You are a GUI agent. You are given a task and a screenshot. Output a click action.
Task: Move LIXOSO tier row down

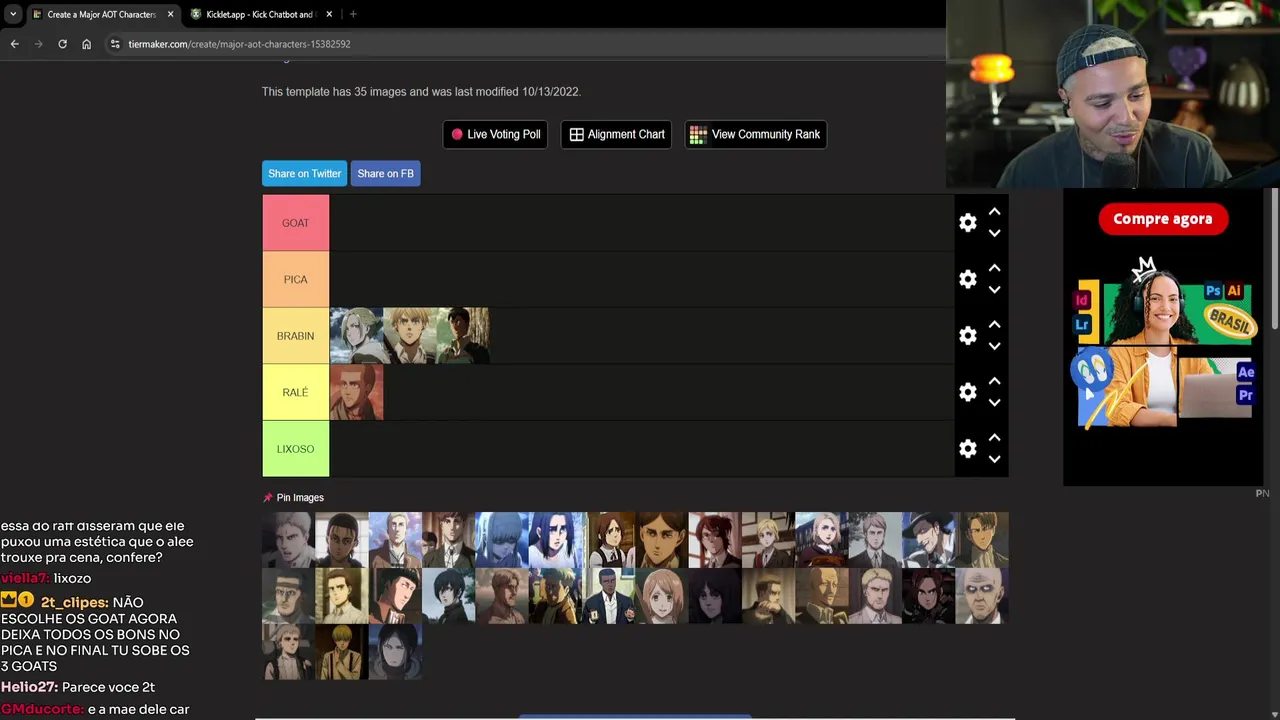[x=994, y=459]
